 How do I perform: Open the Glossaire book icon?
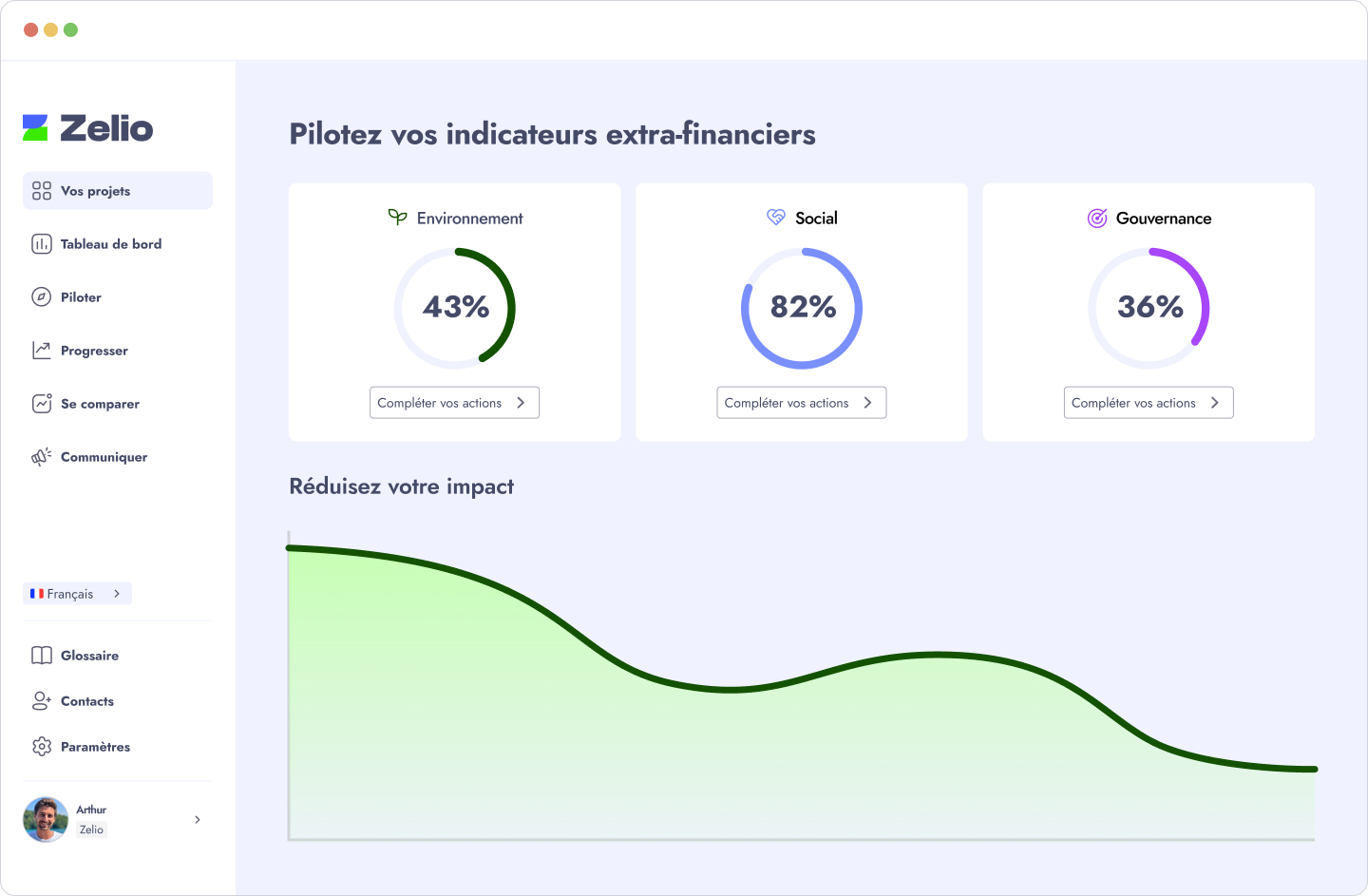tap(41, 655)
